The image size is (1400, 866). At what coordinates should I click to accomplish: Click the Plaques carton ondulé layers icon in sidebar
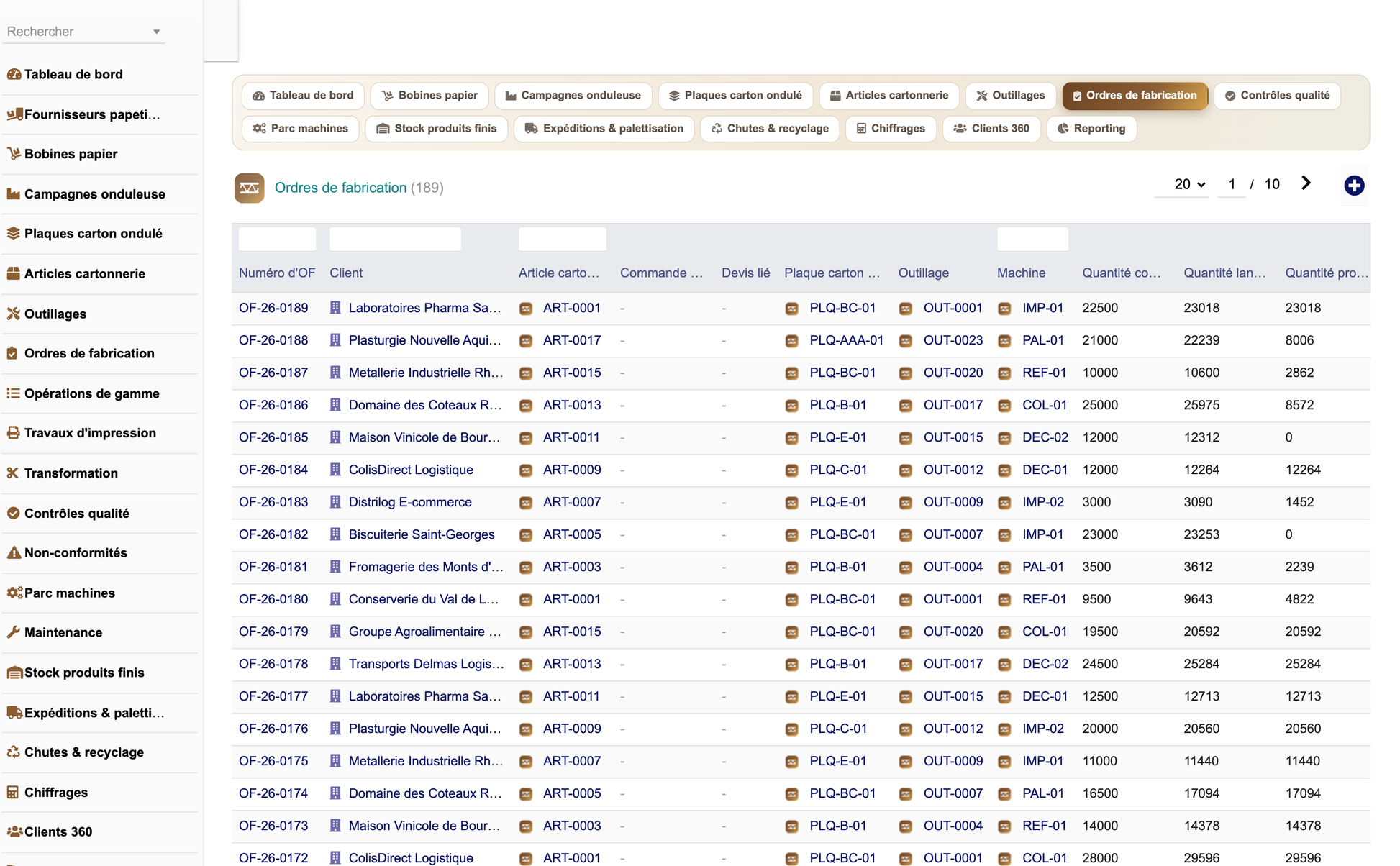click(14, 234)
